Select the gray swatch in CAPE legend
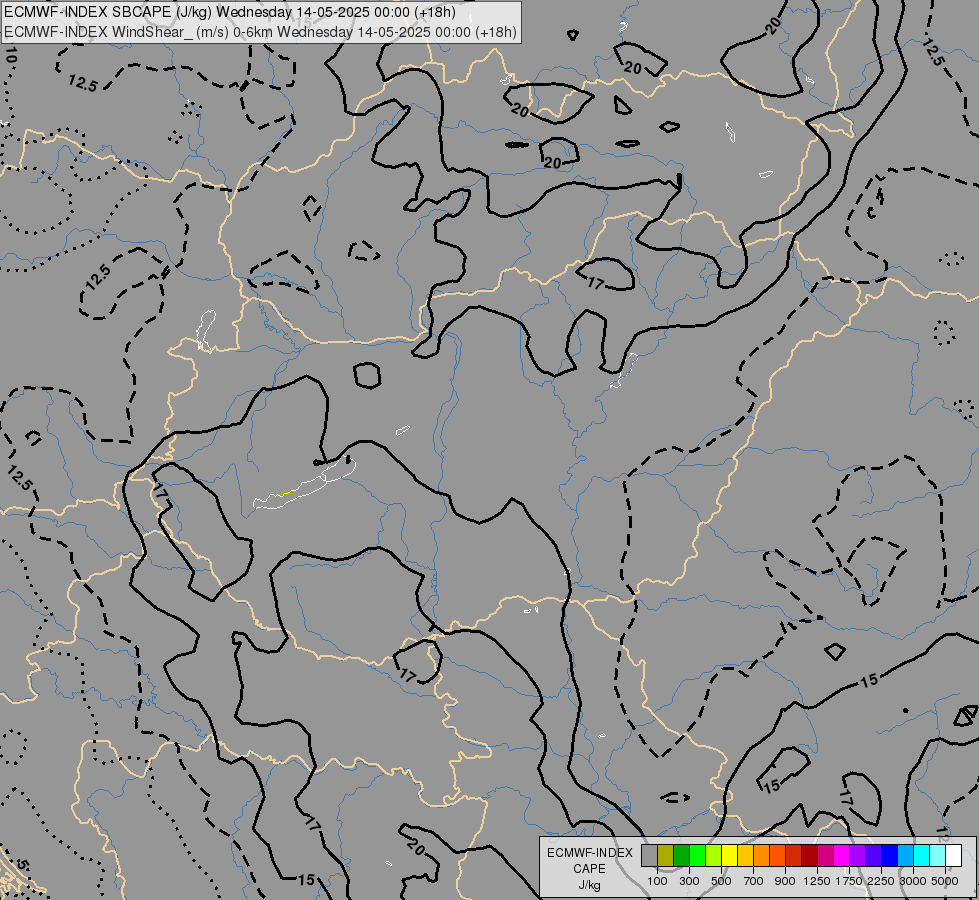 pyautogui.click(x=649, y=855)
